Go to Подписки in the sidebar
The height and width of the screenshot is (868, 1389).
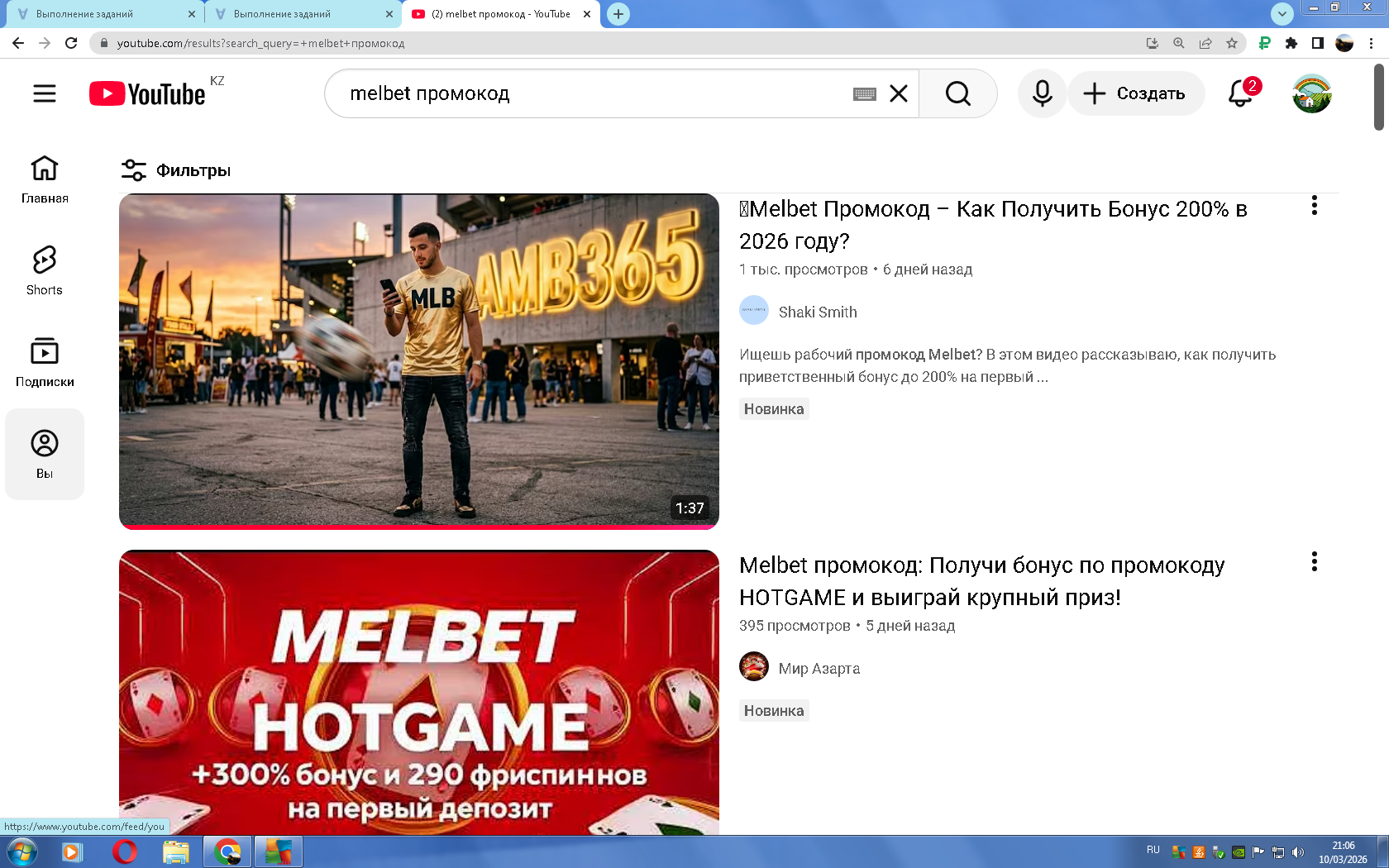45,362
